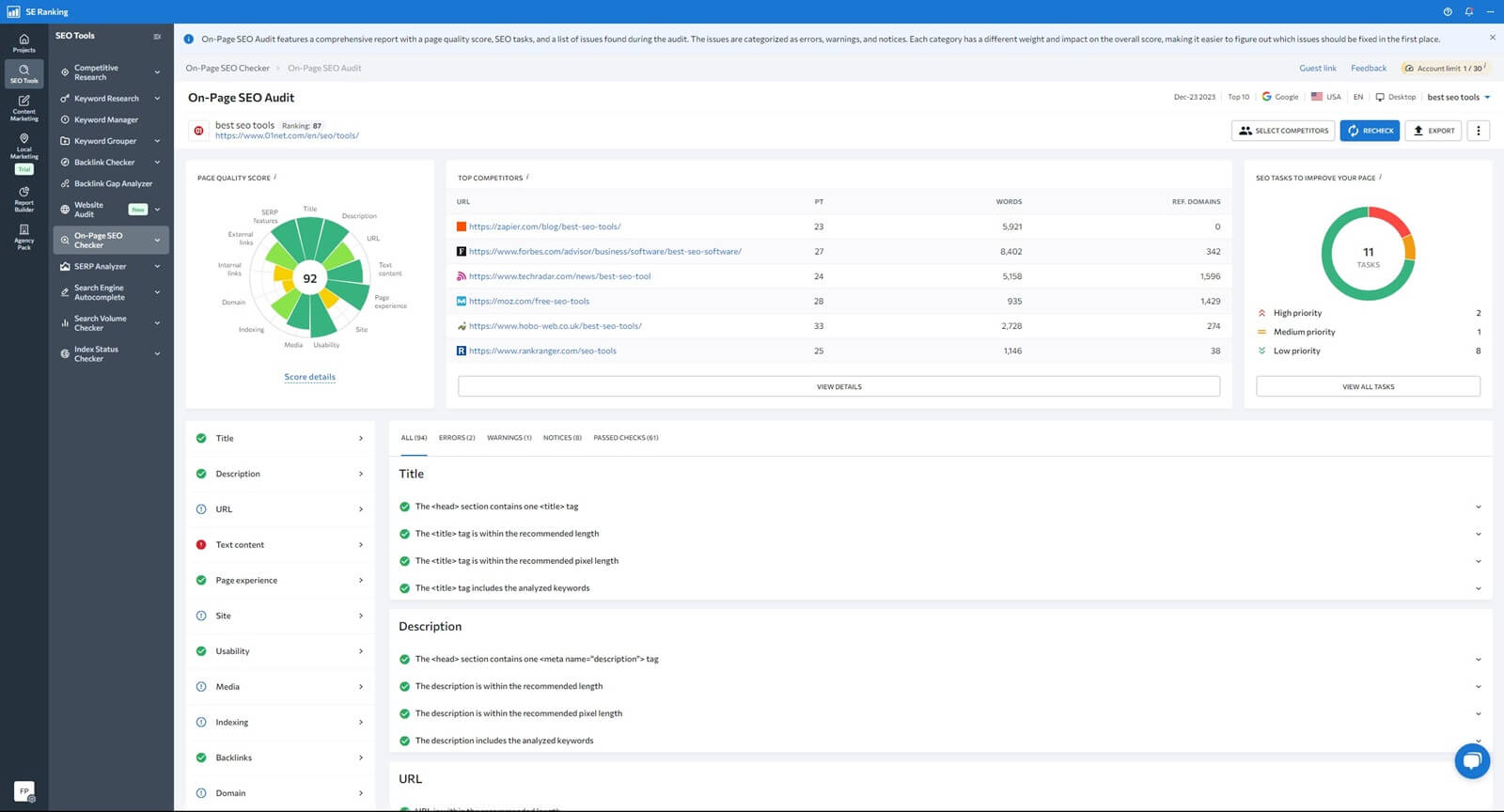Click the EXPORT button

[1433, 131]
